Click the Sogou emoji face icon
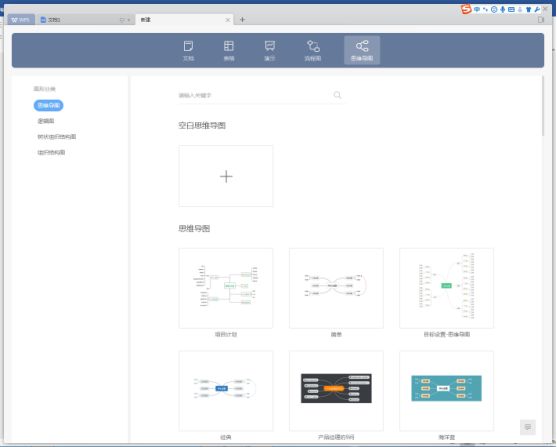The width and height of the screenshot is (557, 447). pyautogui.click(x=494, y=10)
